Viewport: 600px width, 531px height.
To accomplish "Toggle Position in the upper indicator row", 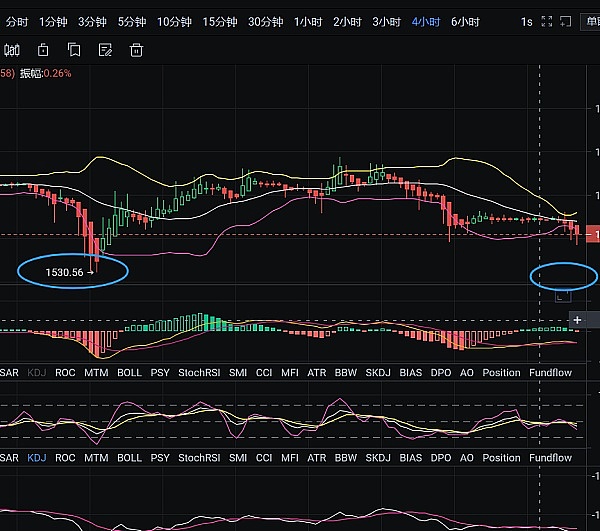I will point(501,373).
